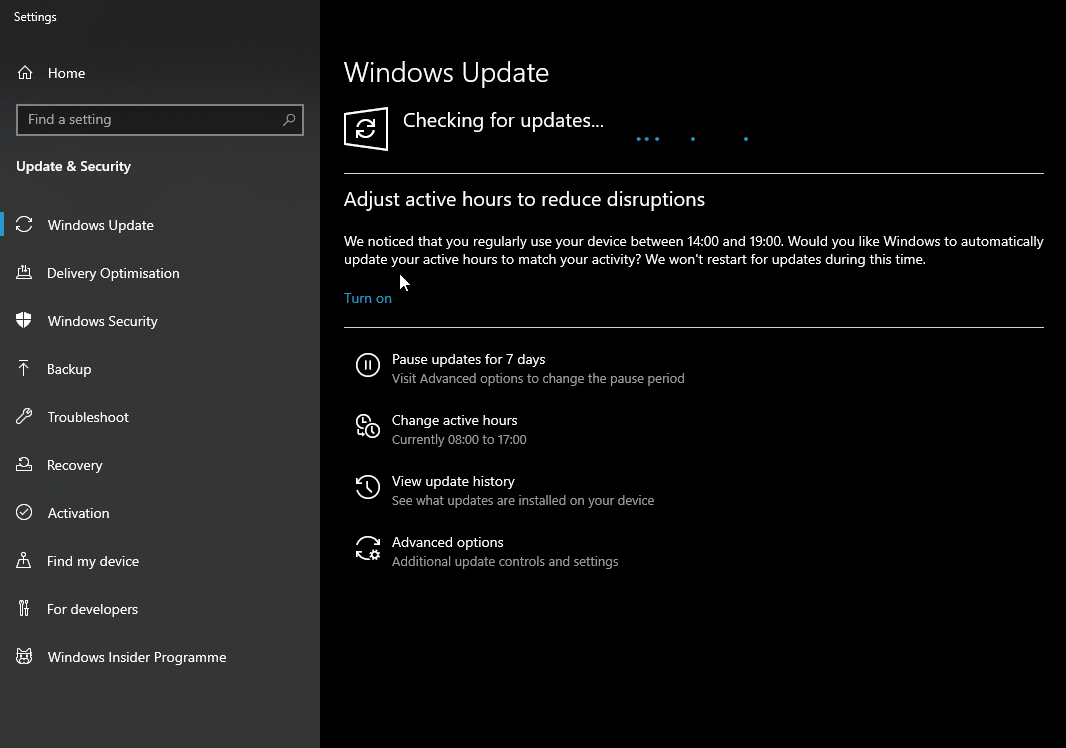The image size is (1066, 748).
Task: Click the clock icon for Change active hours
Action: point(367,427)
